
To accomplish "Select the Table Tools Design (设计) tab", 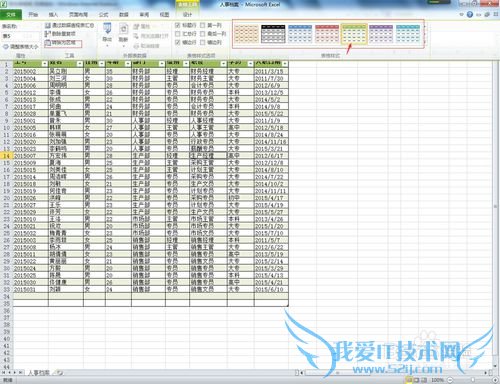I will [188, 14].
